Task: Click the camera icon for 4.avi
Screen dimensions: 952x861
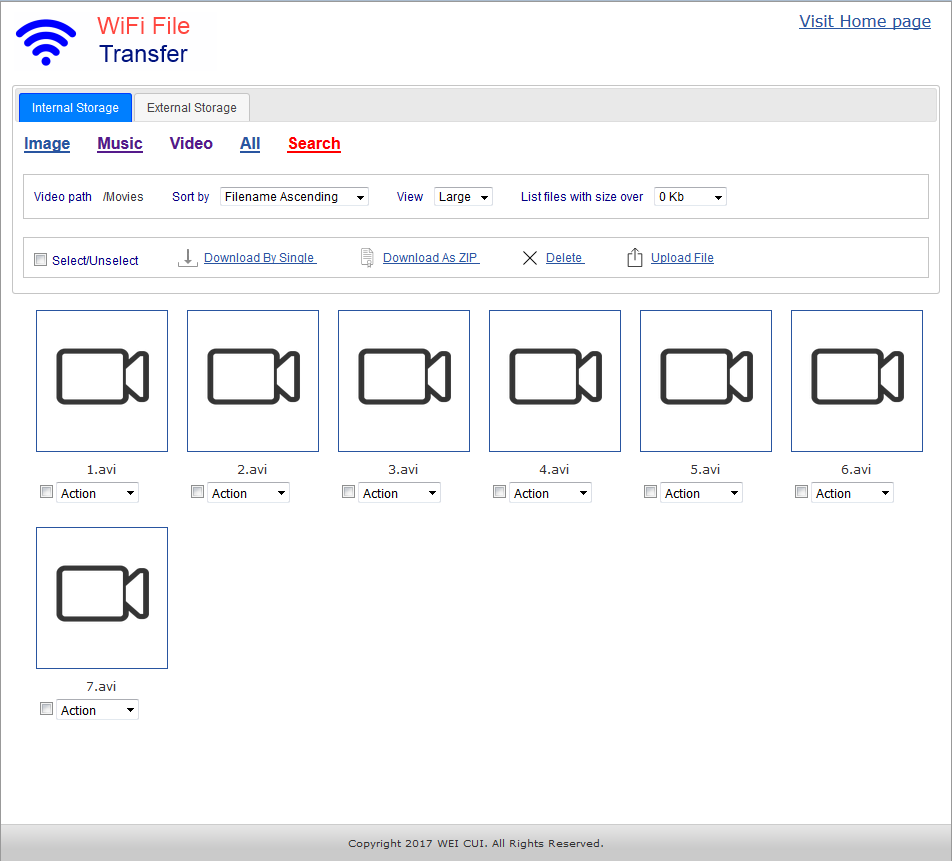Action: coord(555,377)
